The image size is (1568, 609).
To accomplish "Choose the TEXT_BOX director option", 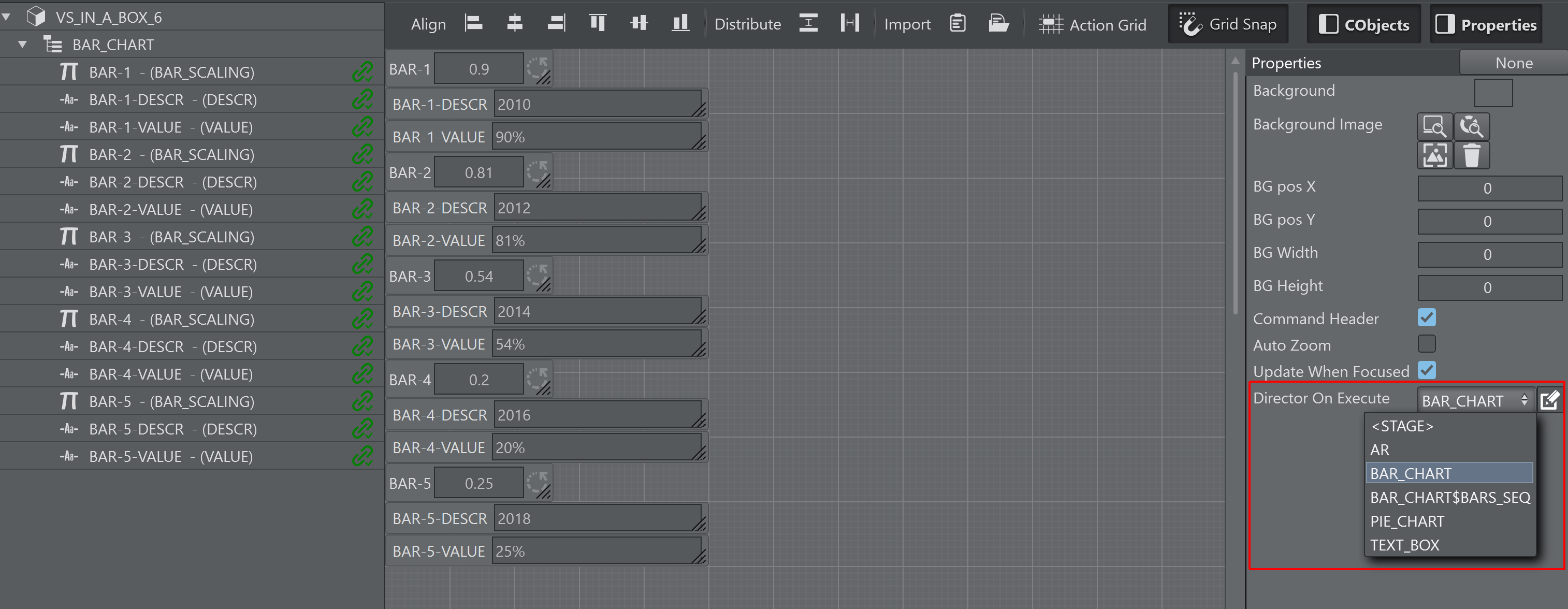I will point(1404,545).
